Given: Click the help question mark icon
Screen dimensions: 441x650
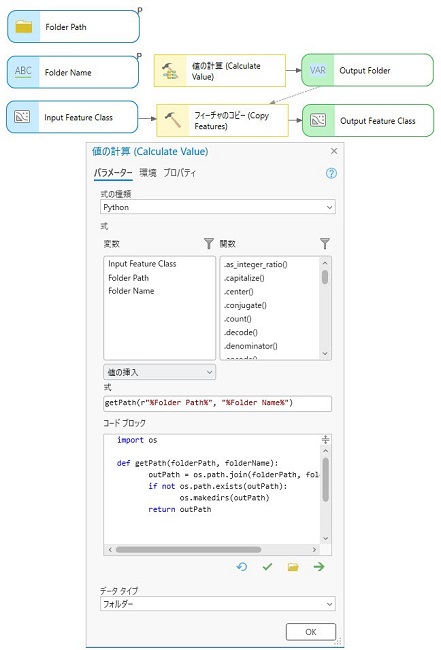Looking at the screenshot, I should pyautogui.click(x=331, y=173).
